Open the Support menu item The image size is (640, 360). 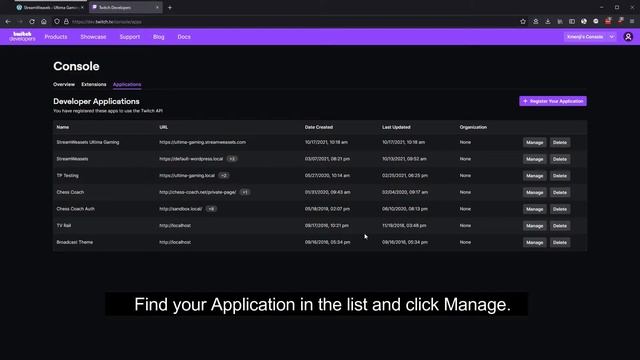click(130, 37)
